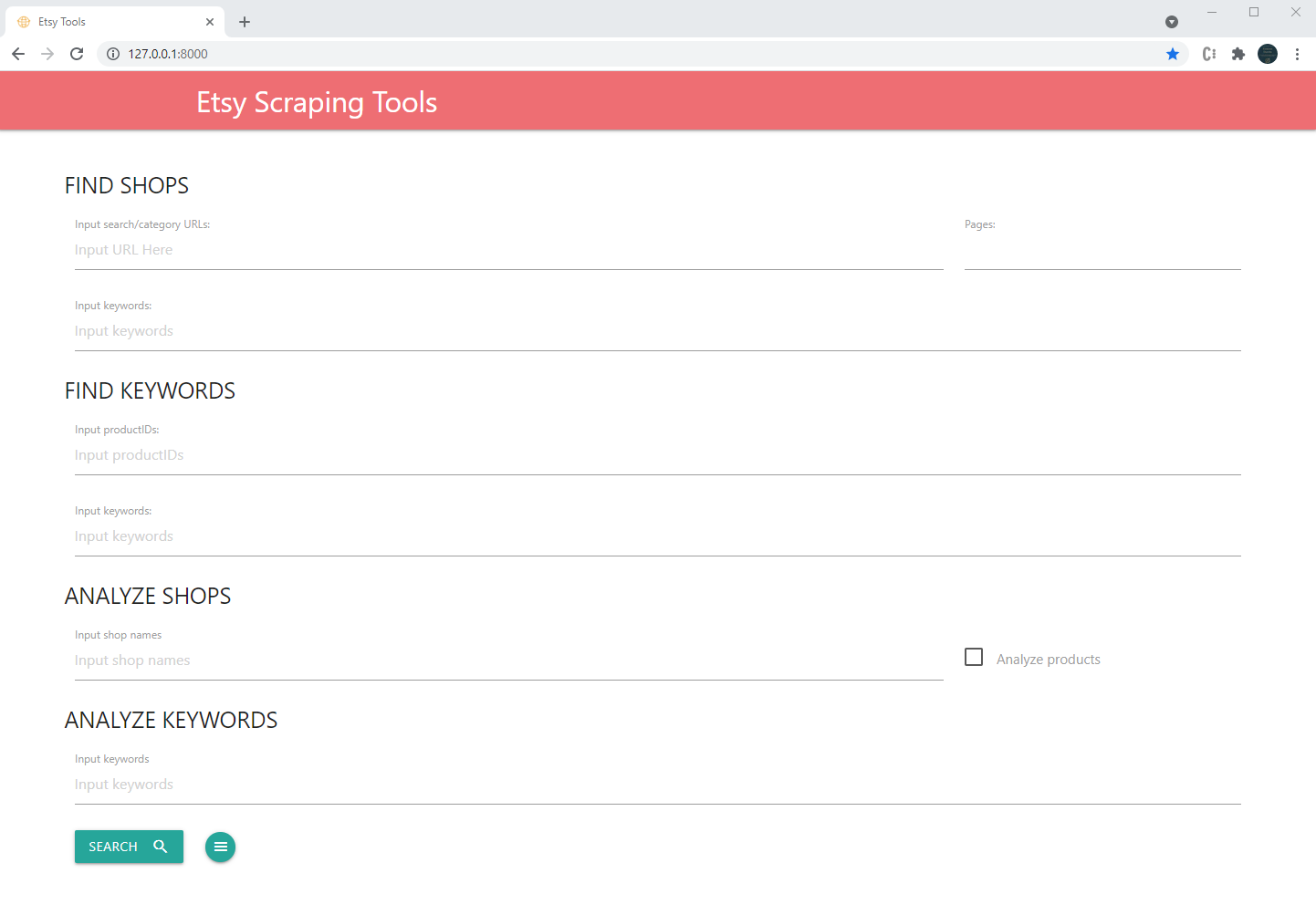Reload the page using the refresh icon
The width and height of the screenshot is (1316, 915).
pyautogui.click(x=77, y=54)
